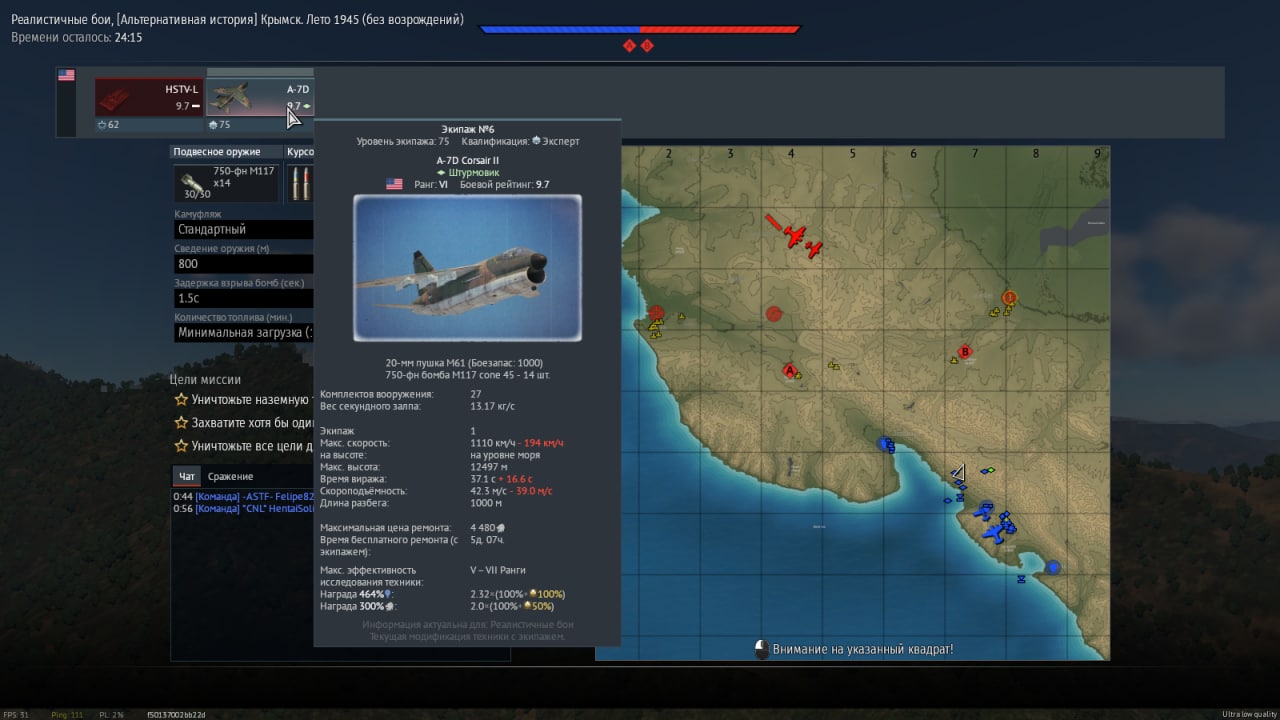1280x720 pixels.
Task: Click the green squad marker on the map
Action: 989,470
